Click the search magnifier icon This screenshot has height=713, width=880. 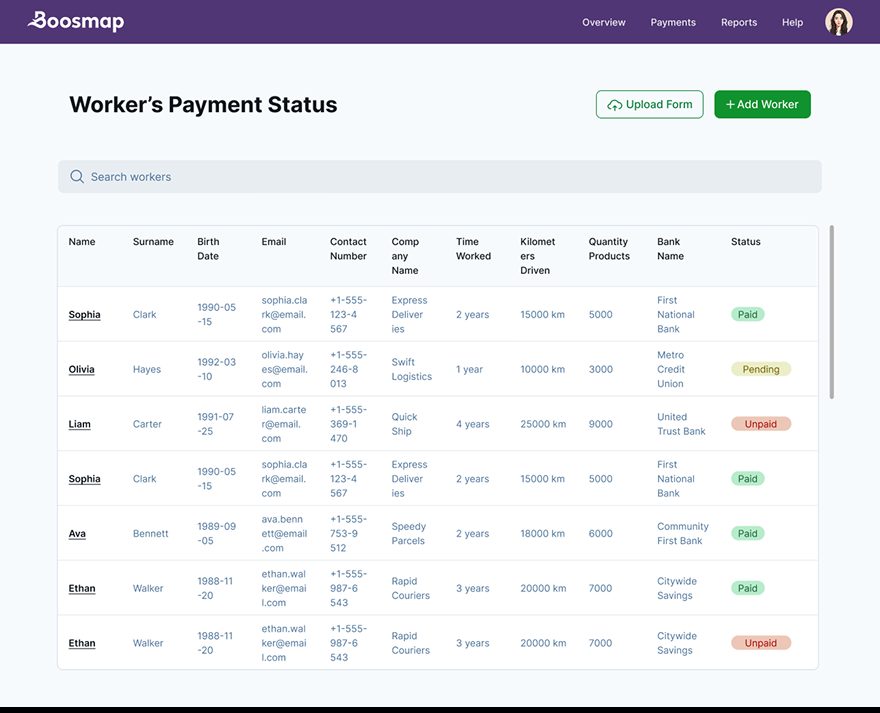click(77, 177)
